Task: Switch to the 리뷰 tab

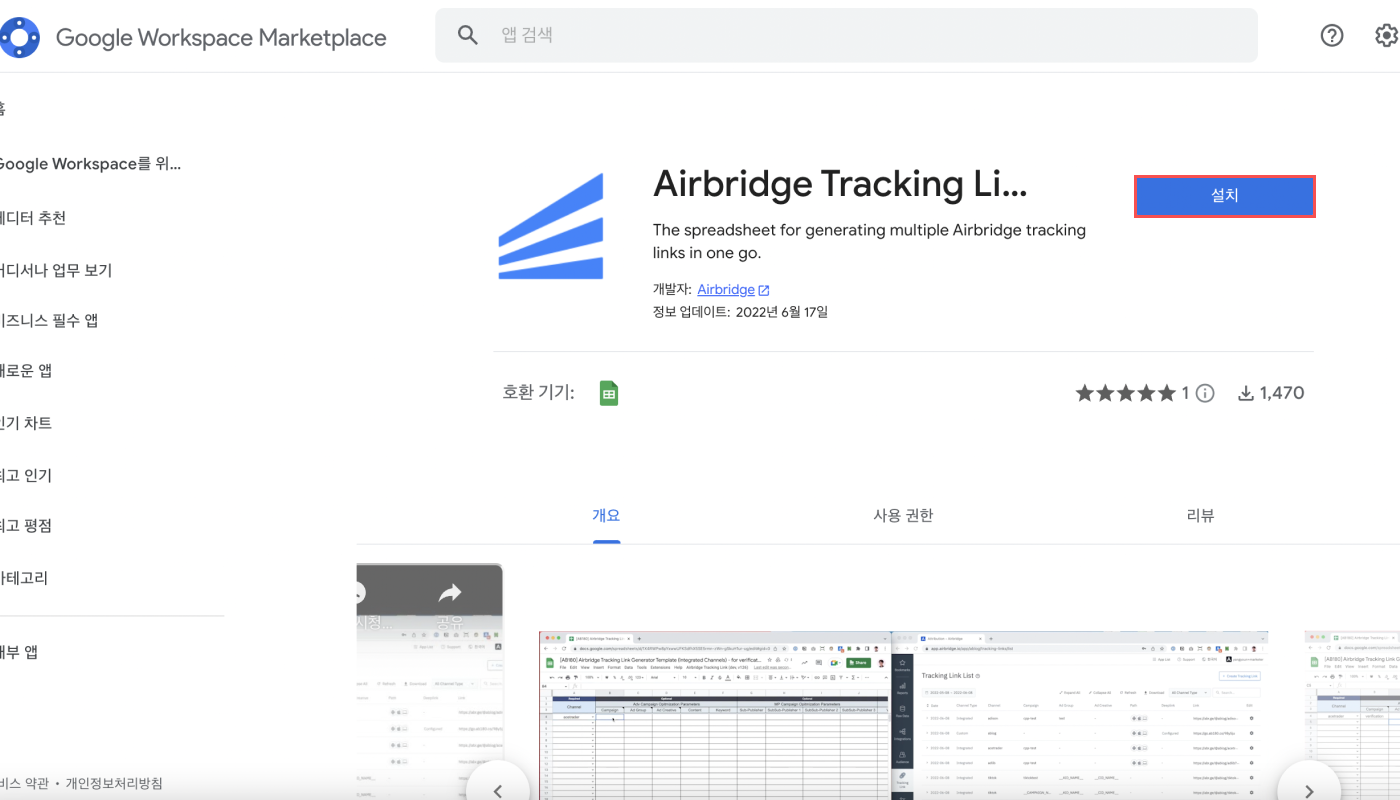Action: (1200, 515)
